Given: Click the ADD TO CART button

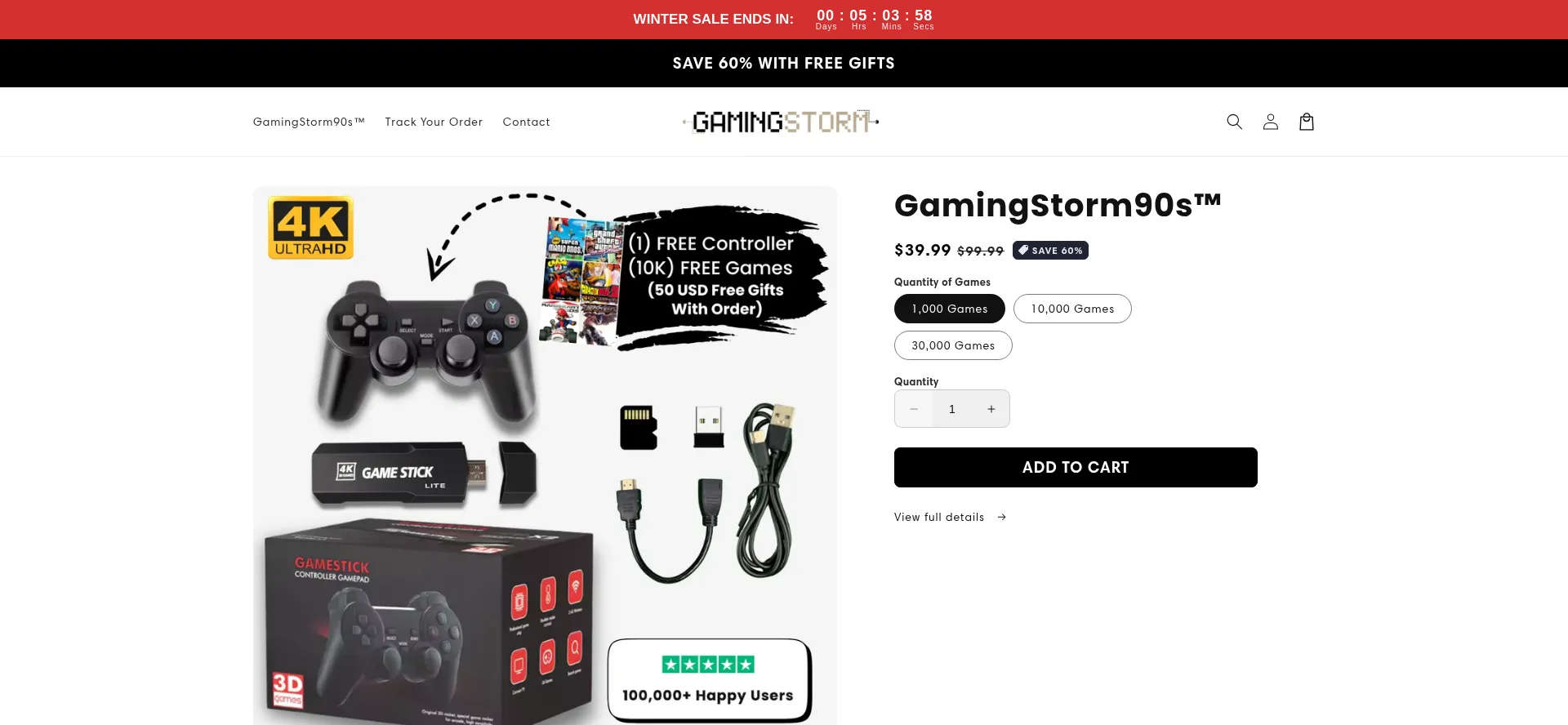Looking at the screenshot, I should (1076, 467).
